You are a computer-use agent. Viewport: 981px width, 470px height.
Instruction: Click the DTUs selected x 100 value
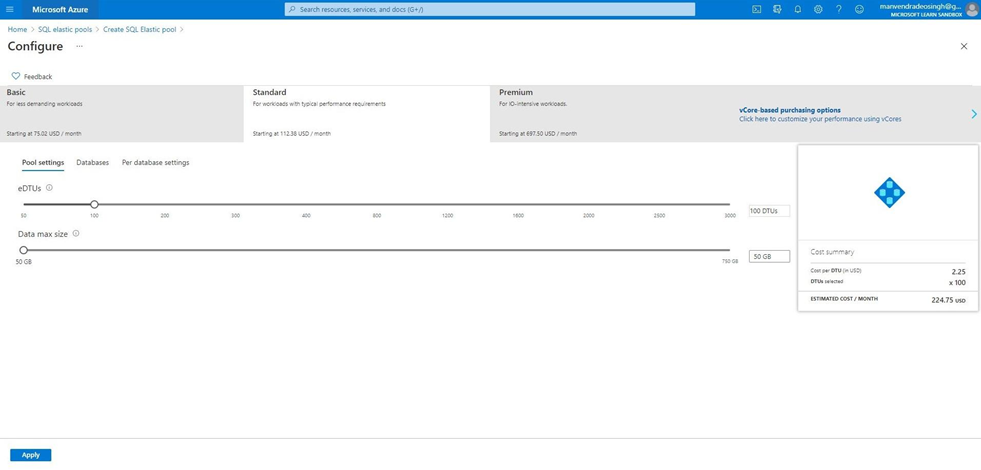pos(957,282)
